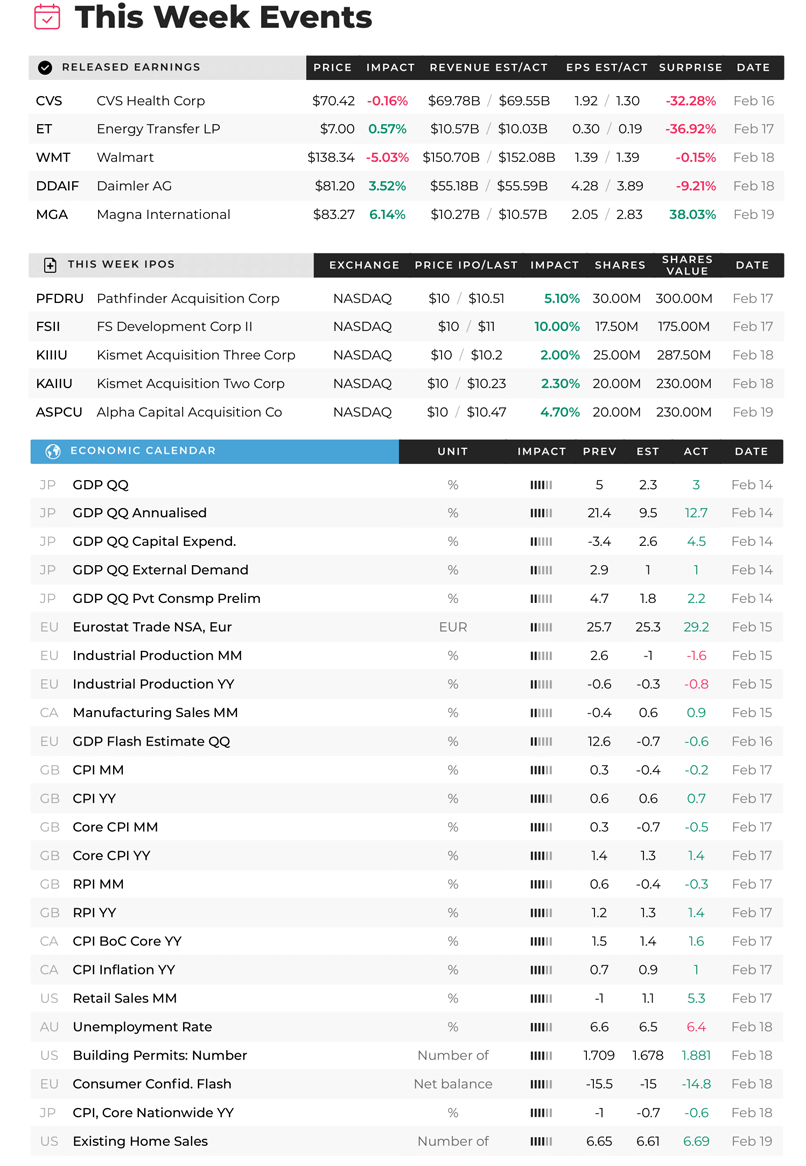Image resolution: width=806 pixels, height=1166 pixels.
Task: Click the Consumer Confid. Flash label
Action: [152, 1084]
